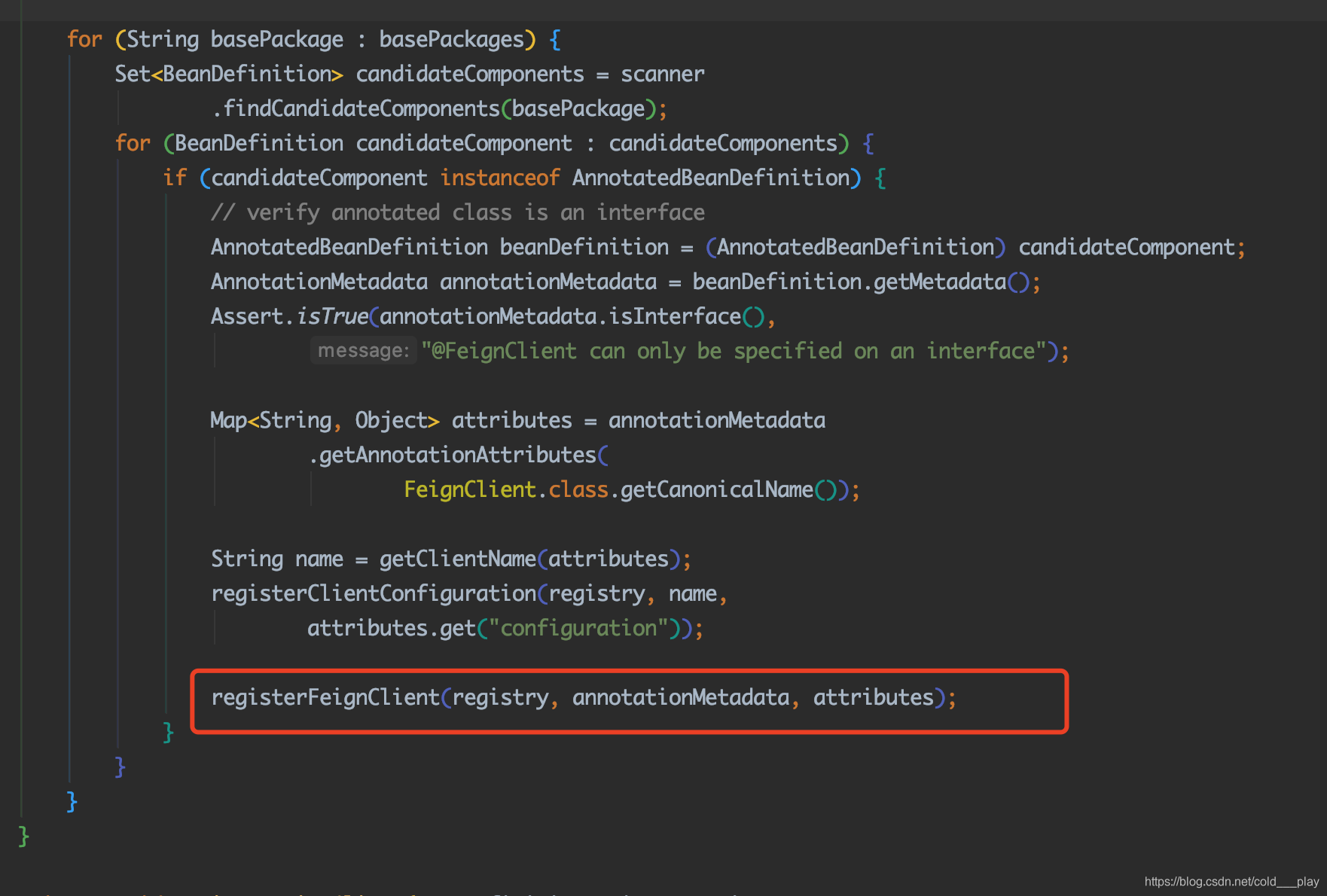Image resolution: width=1327 pixels, height=896 pixels.
Task: Click 'beanDefinition' variable declaration name
Action: (x=584, y=247)
